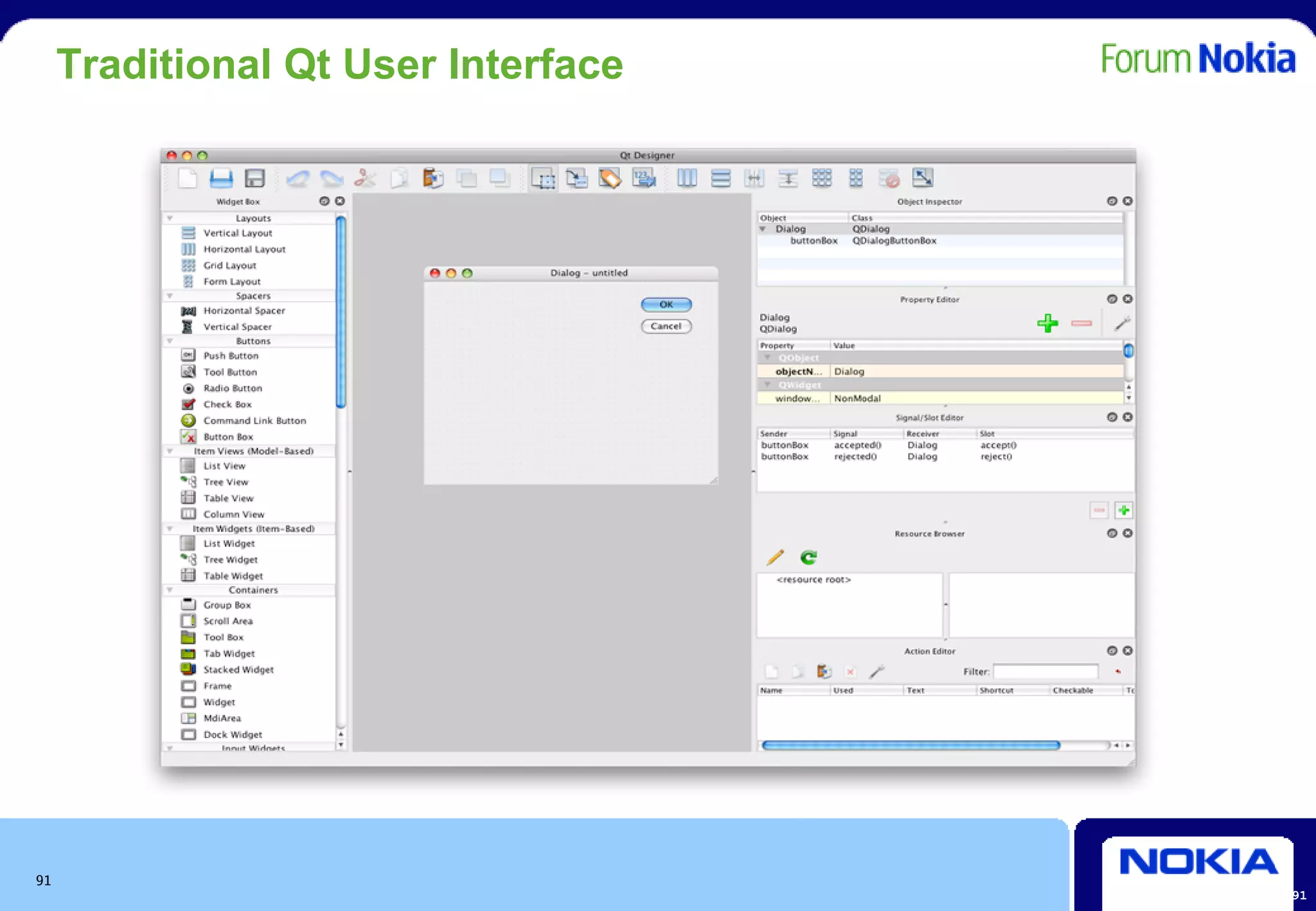Screen dimensions: 1316x911
Task: Remove dynamic property with red minus
Action: [1081, 323]
